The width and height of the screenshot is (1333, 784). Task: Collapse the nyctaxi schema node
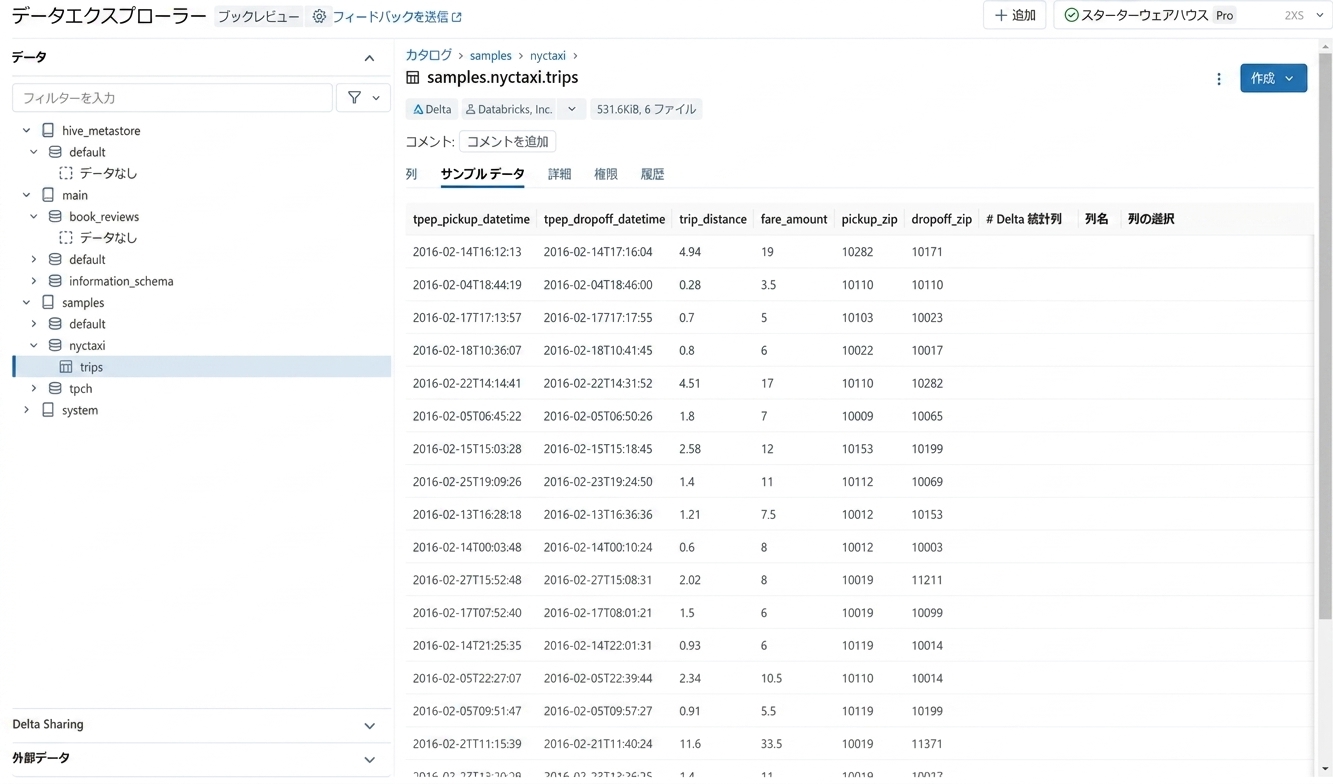(34, 345)
